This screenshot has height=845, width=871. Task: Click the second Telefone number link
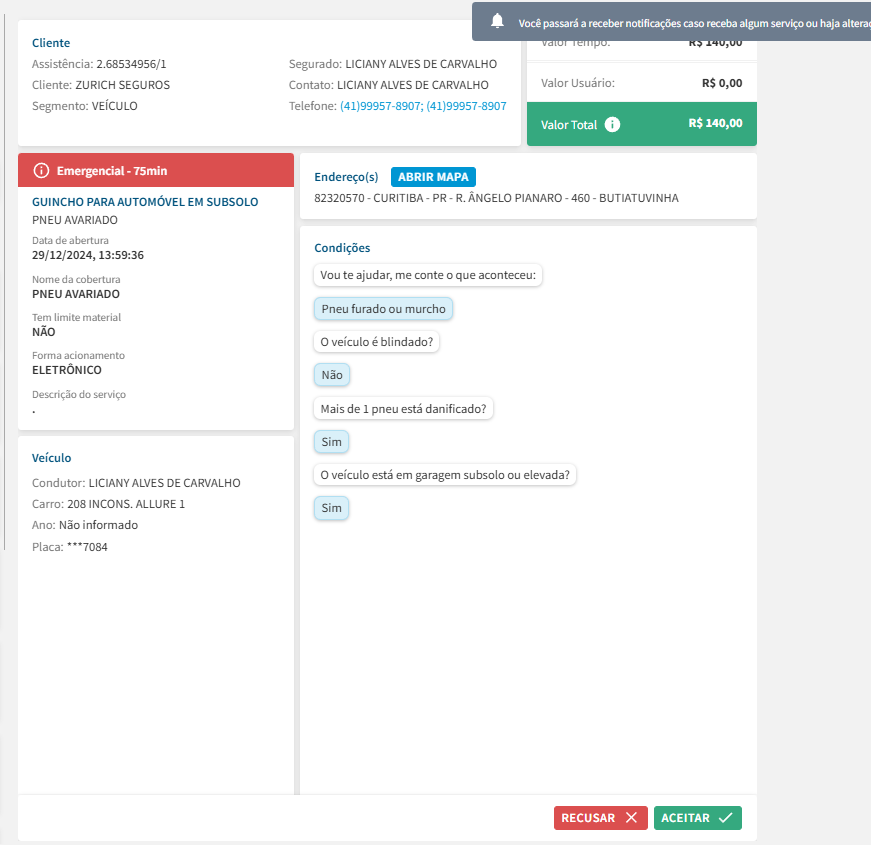coord(466,106)
